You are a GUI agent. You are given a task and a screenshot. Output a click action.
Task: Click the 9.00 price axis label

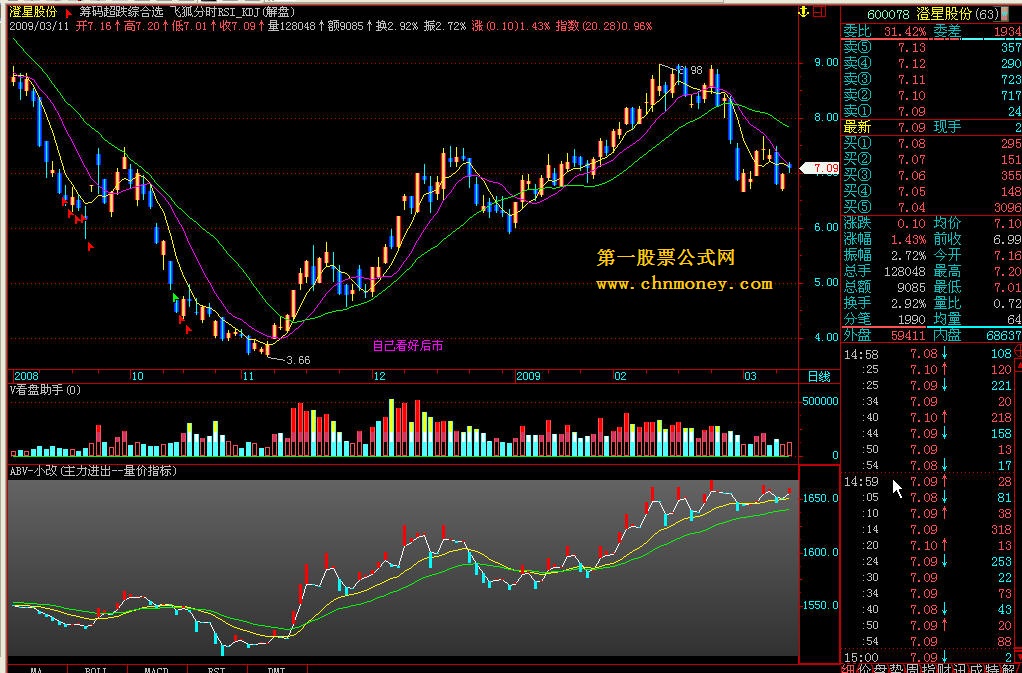(x=826, y=63)
